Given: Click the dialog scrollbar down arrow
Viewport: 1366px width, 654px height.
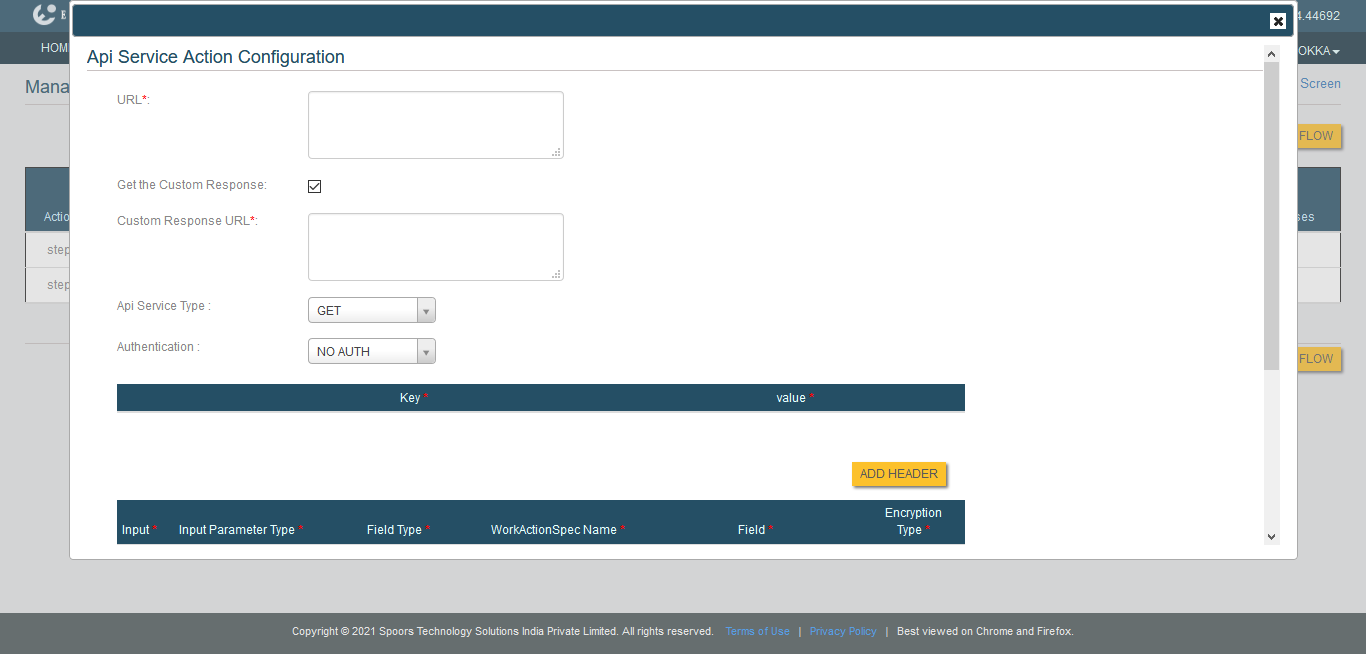Looking at the screenshot, I should [x=1271, y=537].
